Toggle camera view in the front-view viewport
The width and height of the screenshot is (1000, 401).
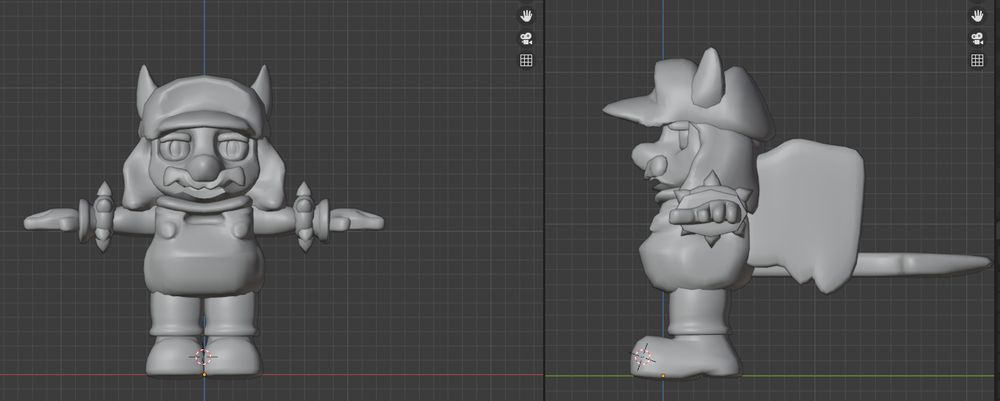[526, 38]
